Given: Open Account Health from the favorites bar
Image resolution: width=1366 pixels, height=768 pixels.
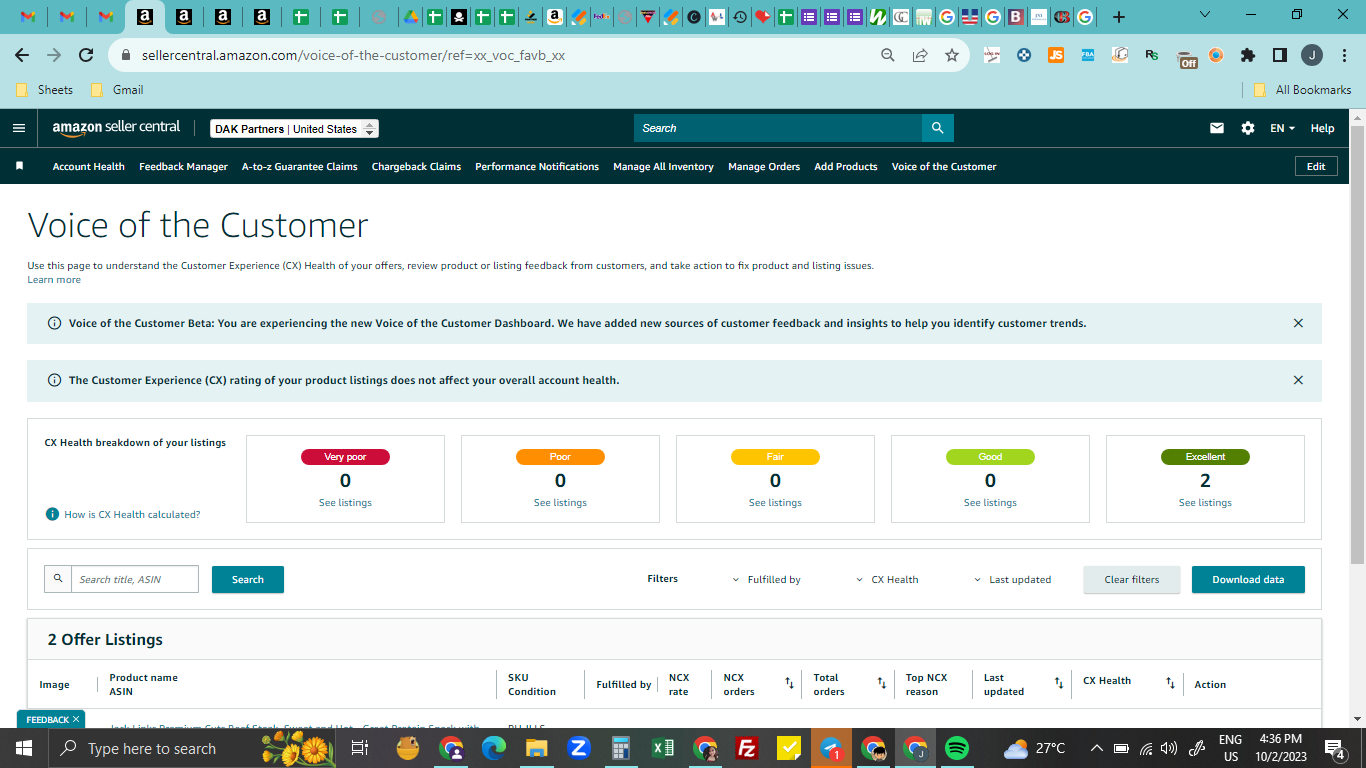Looking at the screenshot, I should click(x=89, y=166).
